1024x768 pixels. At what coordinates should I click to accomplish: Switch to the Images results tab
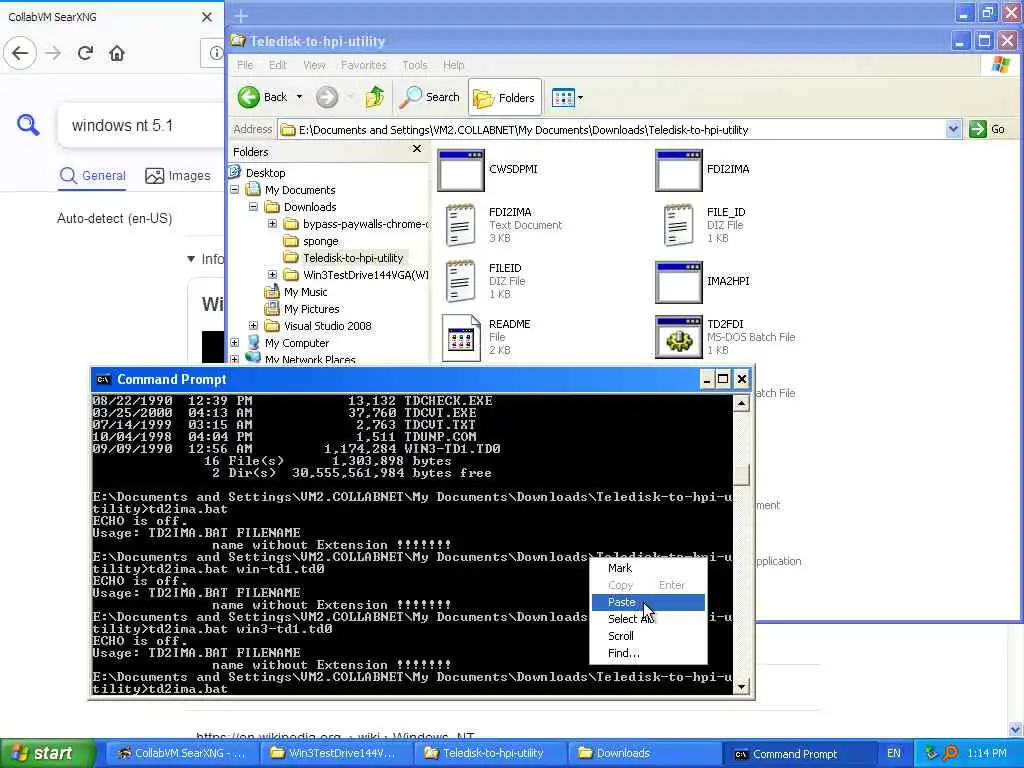point(178,176)
